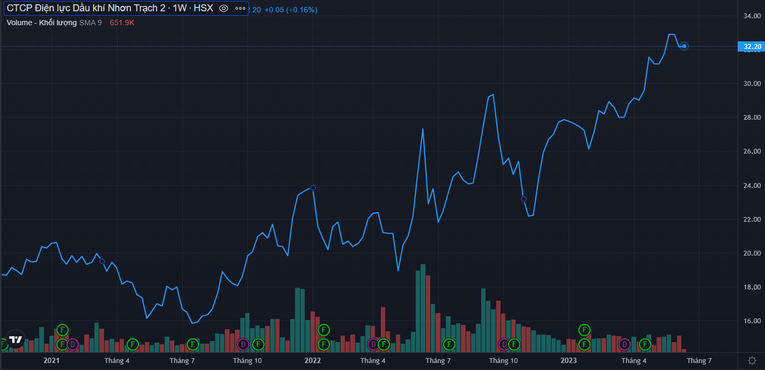Toggle the eye visibility icon beside HSX

click(223, 8)
